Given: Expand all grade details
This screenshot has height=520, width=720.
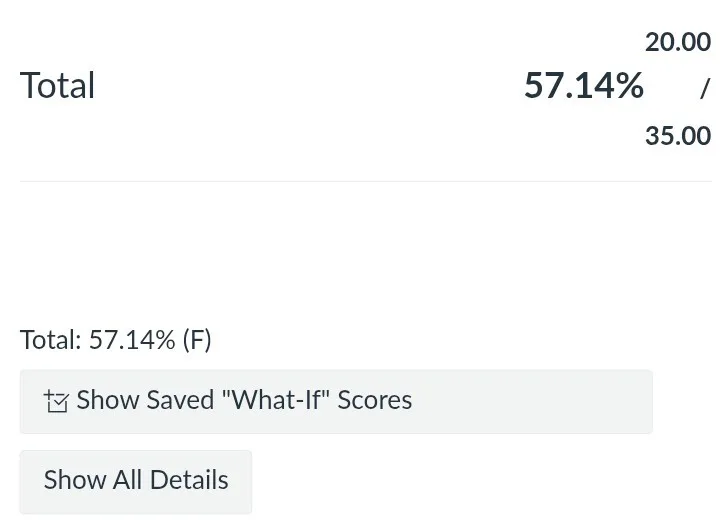Looking at the screenshot, I should pyautogui.click(x=136, y=481).
